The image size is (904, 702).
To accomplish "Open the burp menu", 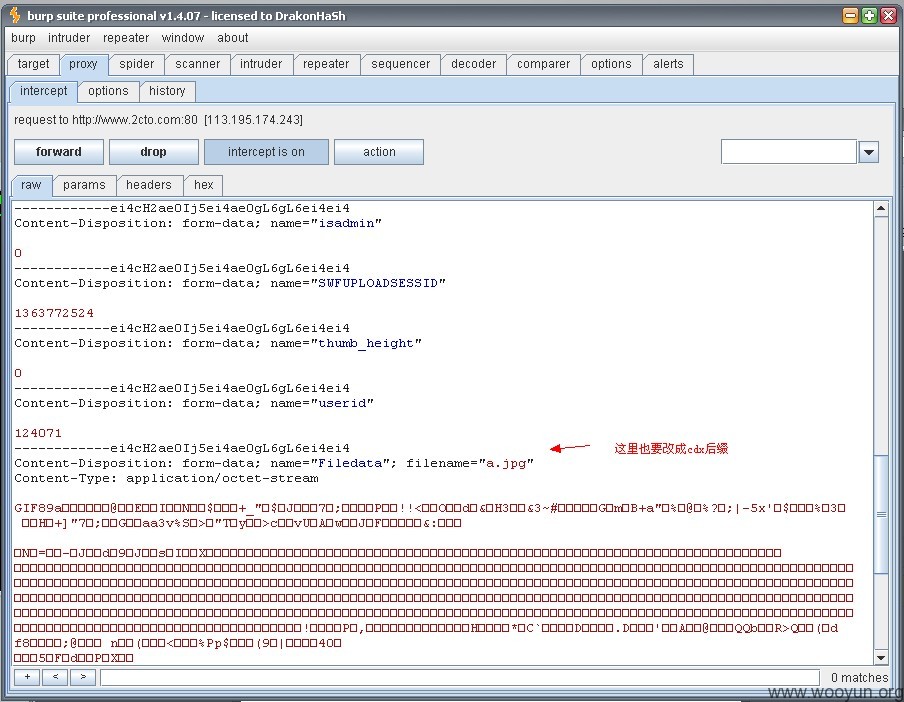I will coord(23,38).
